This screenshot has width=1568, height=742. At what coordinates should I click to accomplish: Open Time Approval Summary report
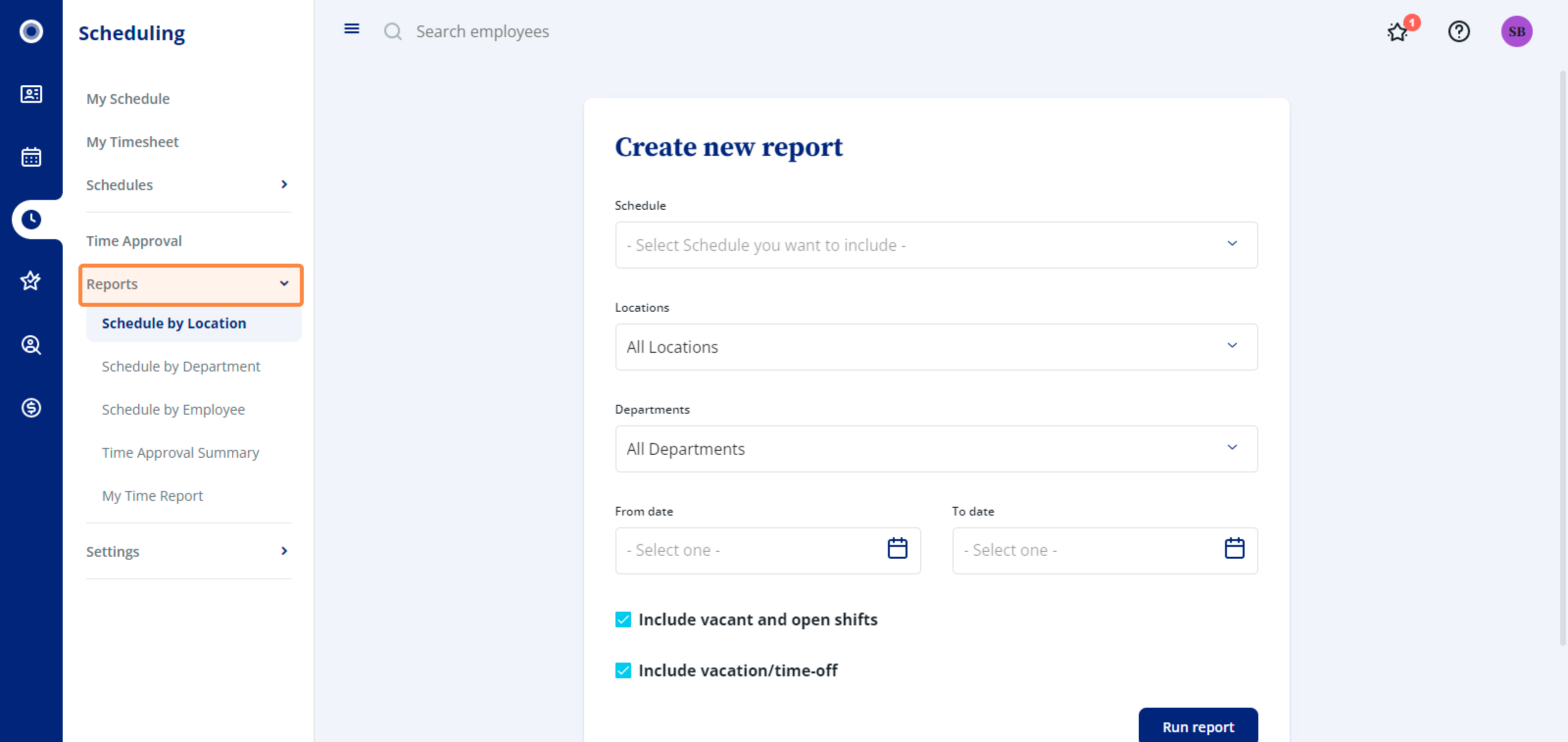[x=180, y=453]
